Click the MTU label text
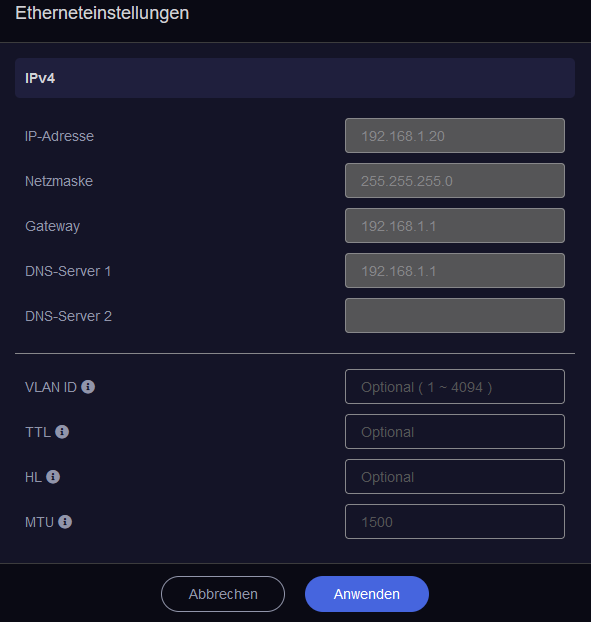The image size is (591, 622). pos(39,522)
